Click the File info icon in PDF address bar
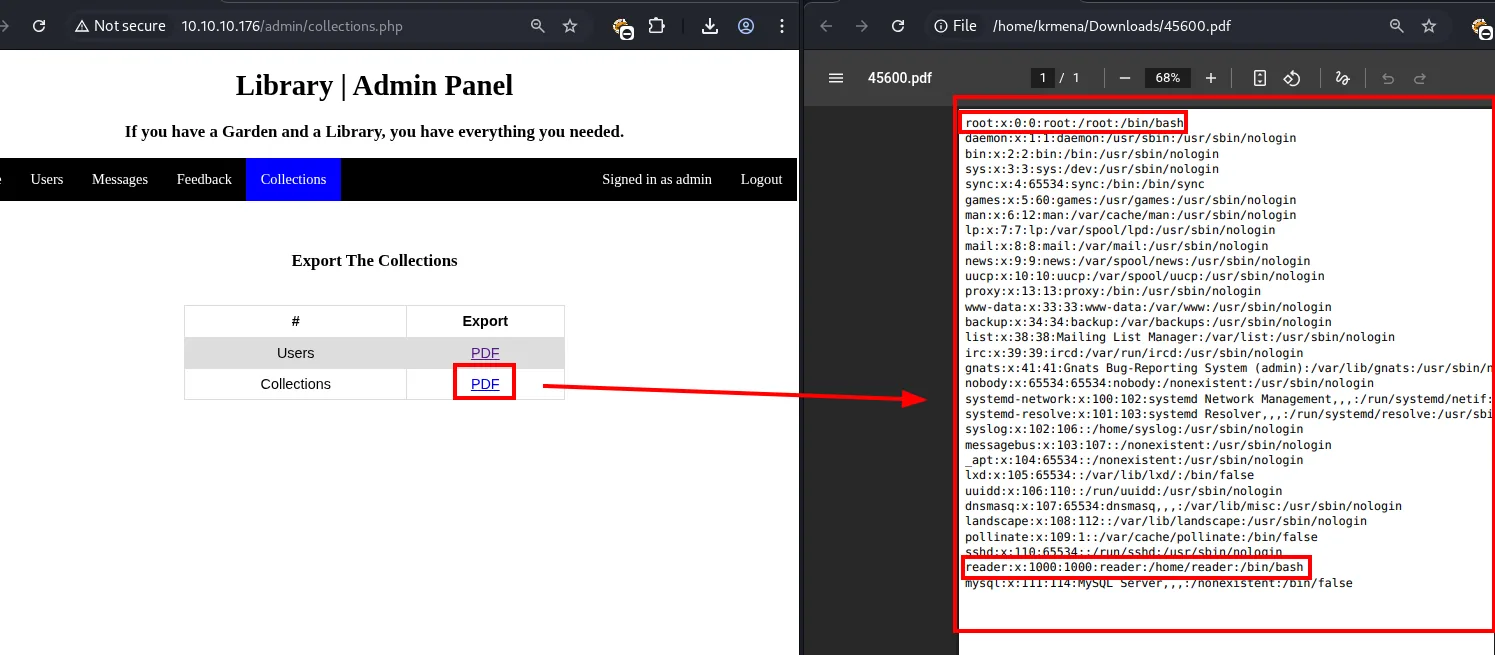 point(955,26)
